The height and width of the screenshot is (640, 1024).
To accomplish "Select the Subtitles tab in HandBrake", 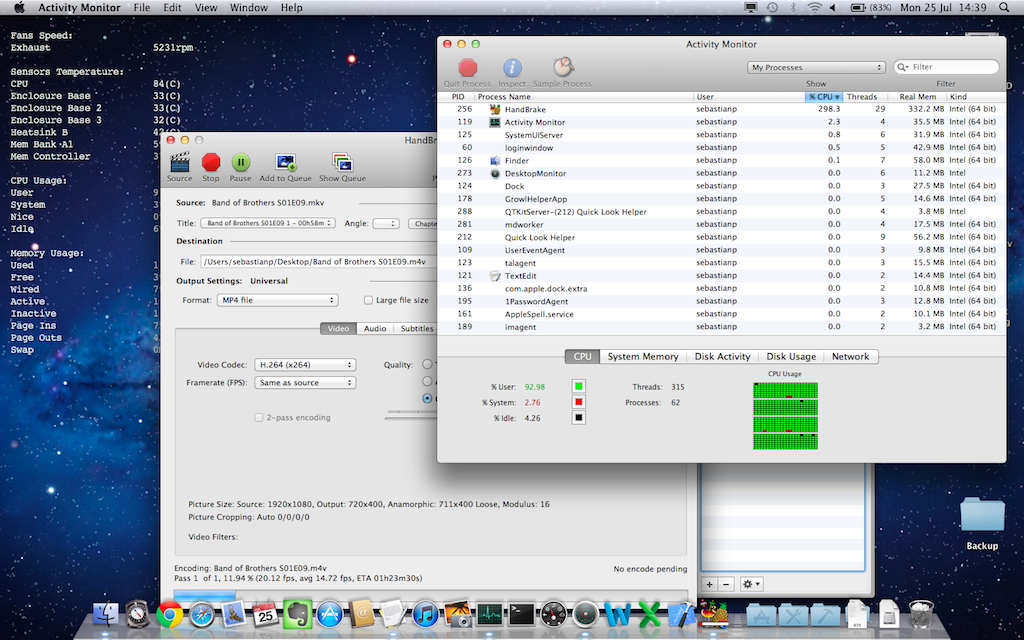I will pyautogui.click(x=417, y=328).
